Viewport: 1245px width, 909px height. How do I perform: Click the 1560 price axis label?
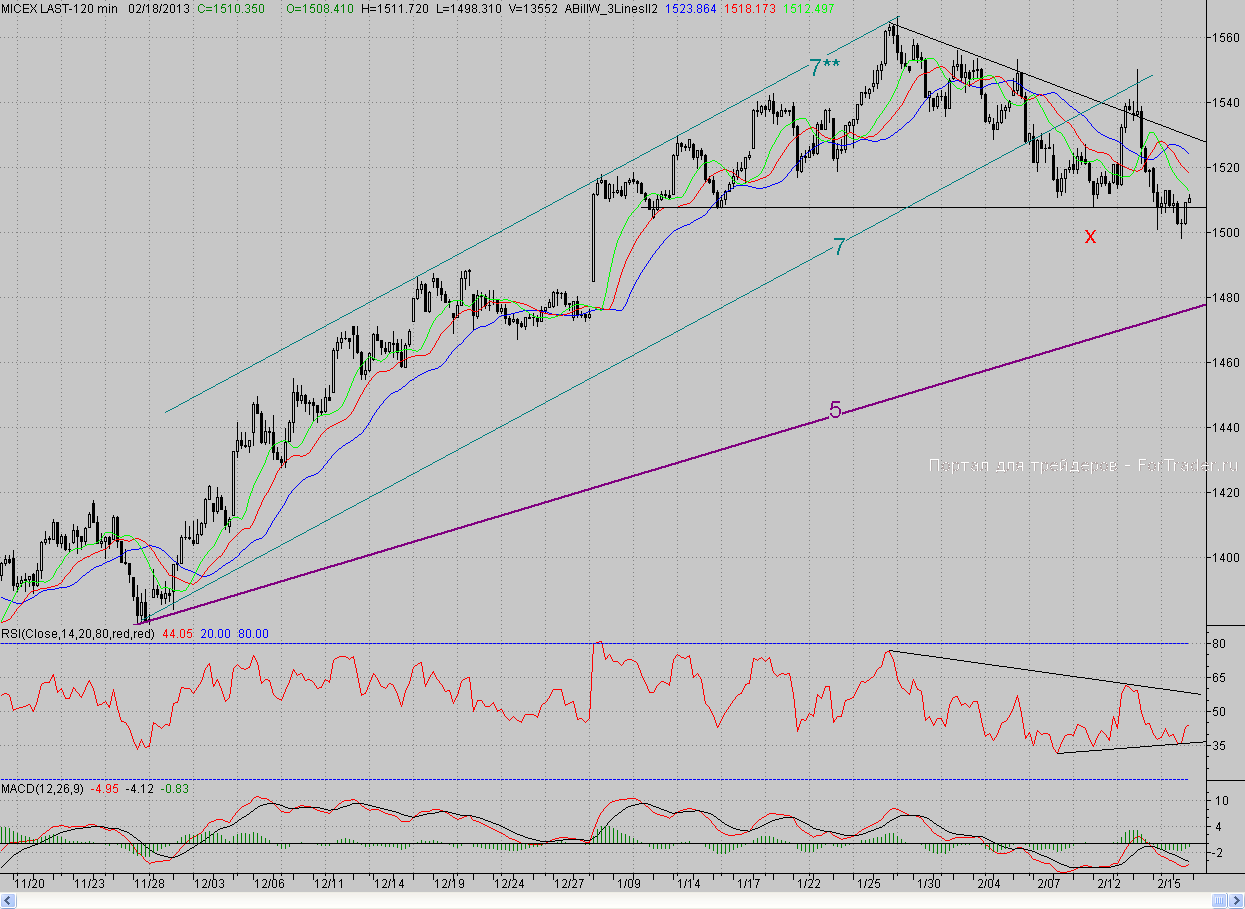(1226, 38)
